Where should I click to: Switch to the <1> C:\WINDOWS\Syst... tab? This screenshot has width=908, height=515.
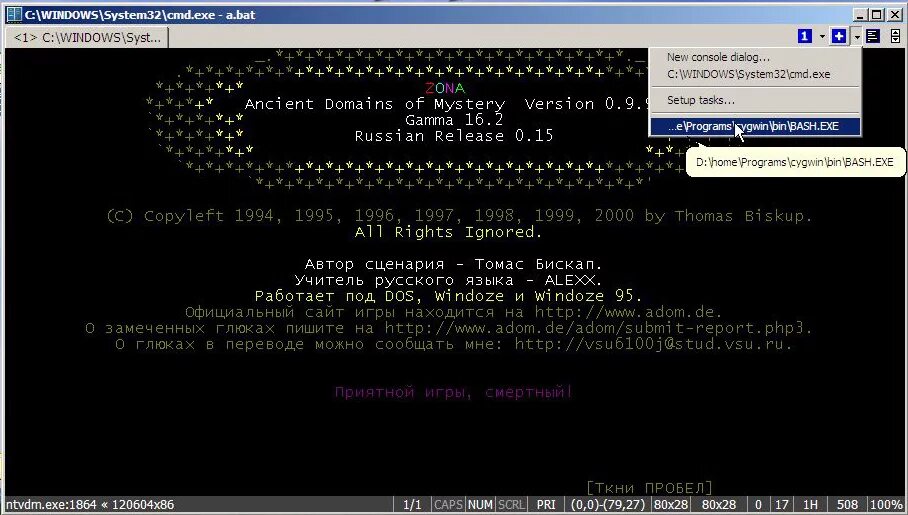(x=87, y=38)
